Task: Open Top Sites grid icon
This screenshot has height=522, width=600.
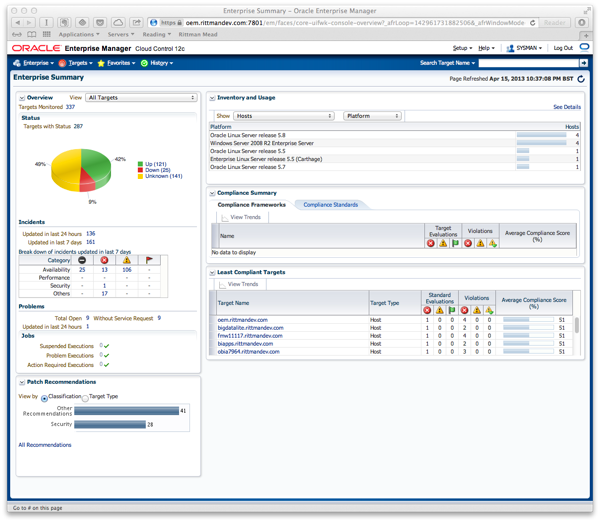Action: pos(47,34)
